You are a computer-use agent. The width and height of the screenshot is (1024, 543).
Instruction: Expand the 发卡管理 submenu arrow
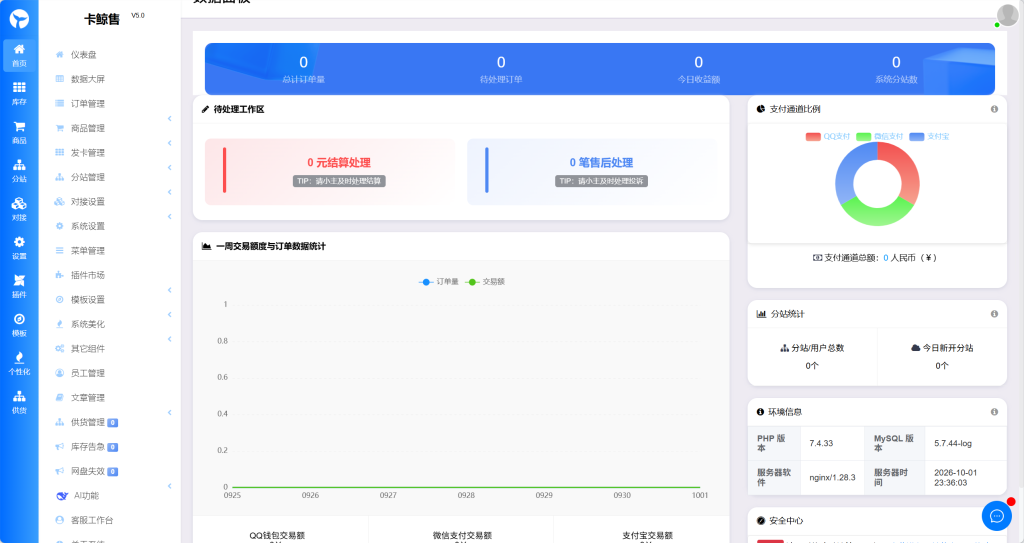point(169,143)
